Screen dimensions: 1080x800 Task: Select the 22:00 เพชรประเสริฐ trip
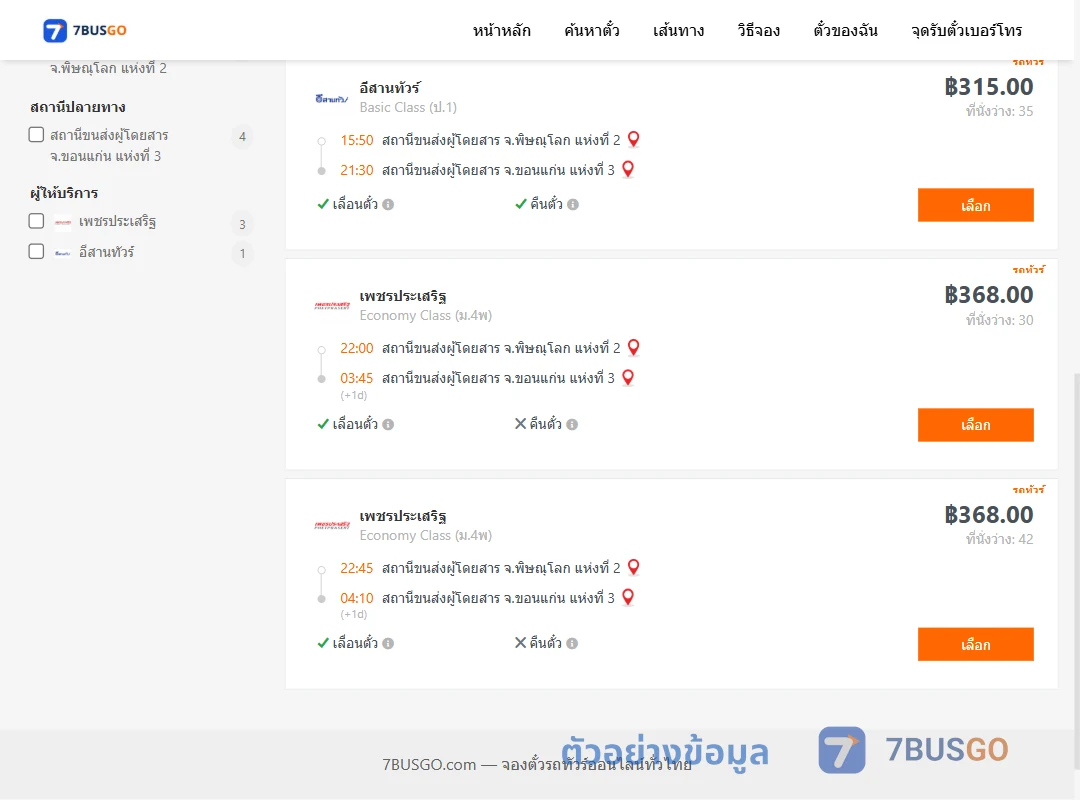975,425
